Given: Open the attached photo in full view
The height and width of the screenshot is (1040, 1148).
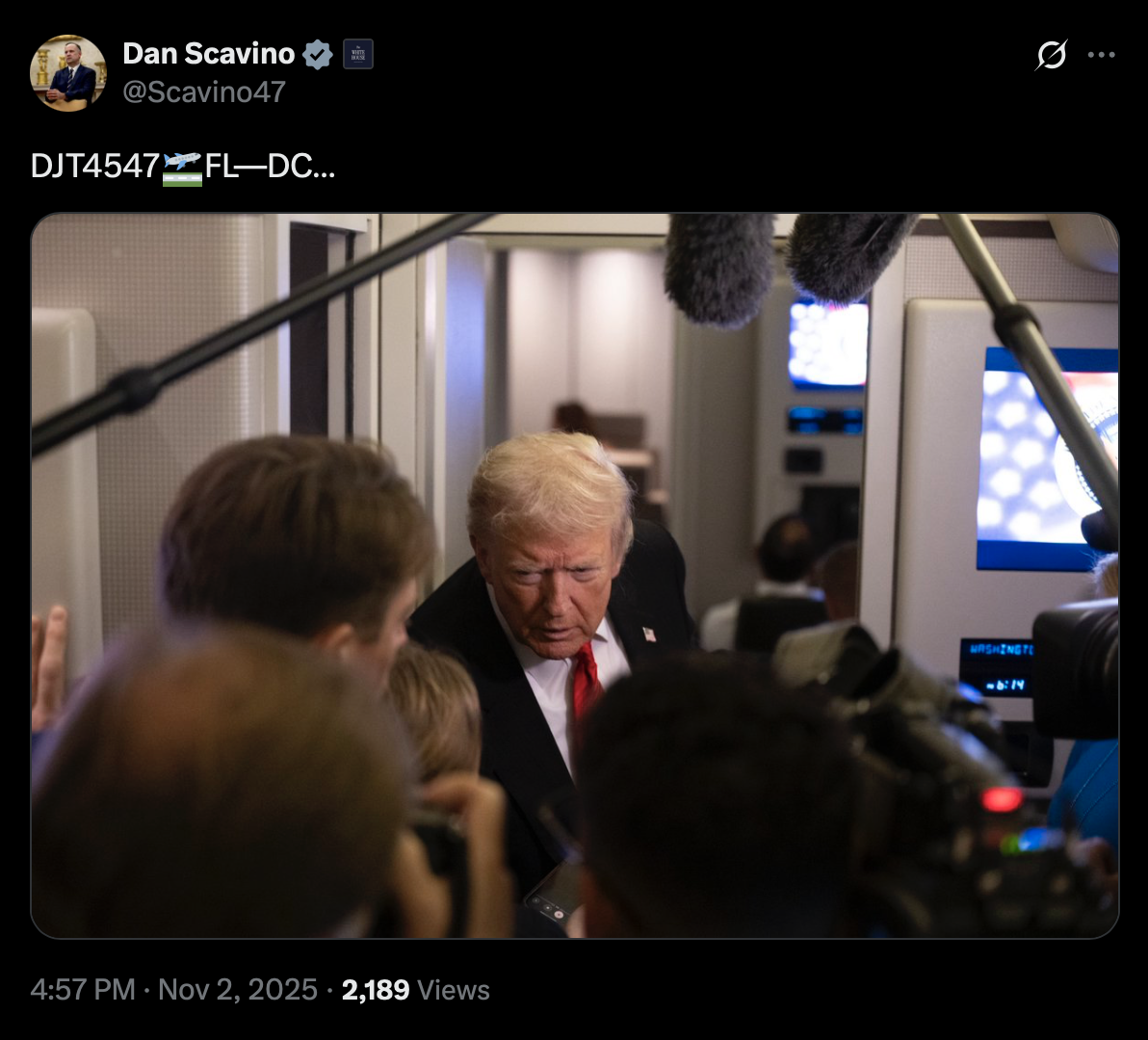Looking at the screenshot, I should [575, 576].
